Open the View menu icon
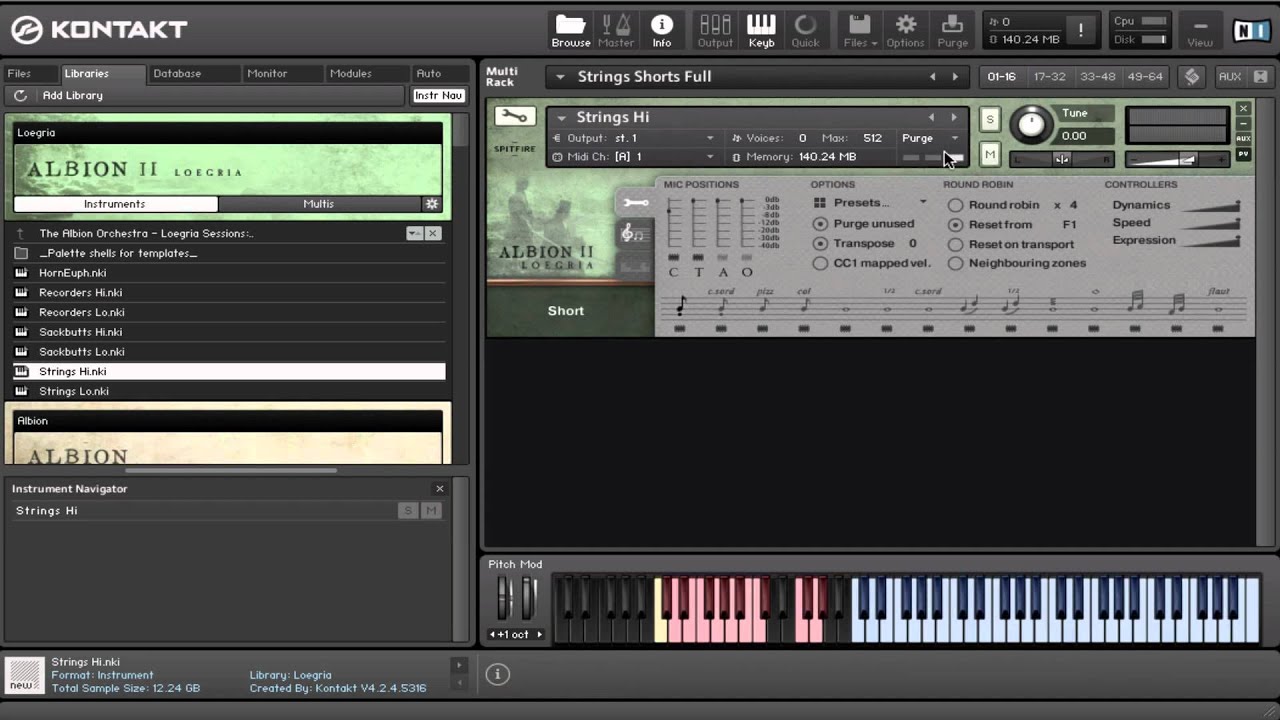The width and height of the screenshot is (1280, 720). [x=1200, y=30]
